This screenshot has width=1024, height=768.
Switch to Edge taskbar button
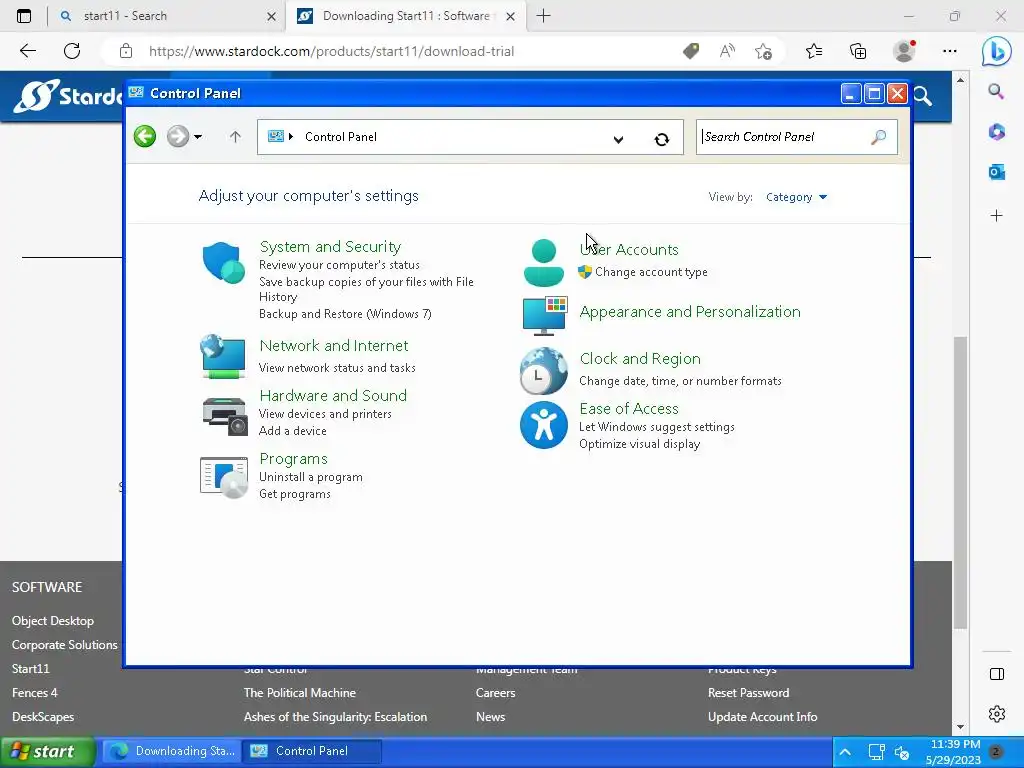click(x=170, y=751)
